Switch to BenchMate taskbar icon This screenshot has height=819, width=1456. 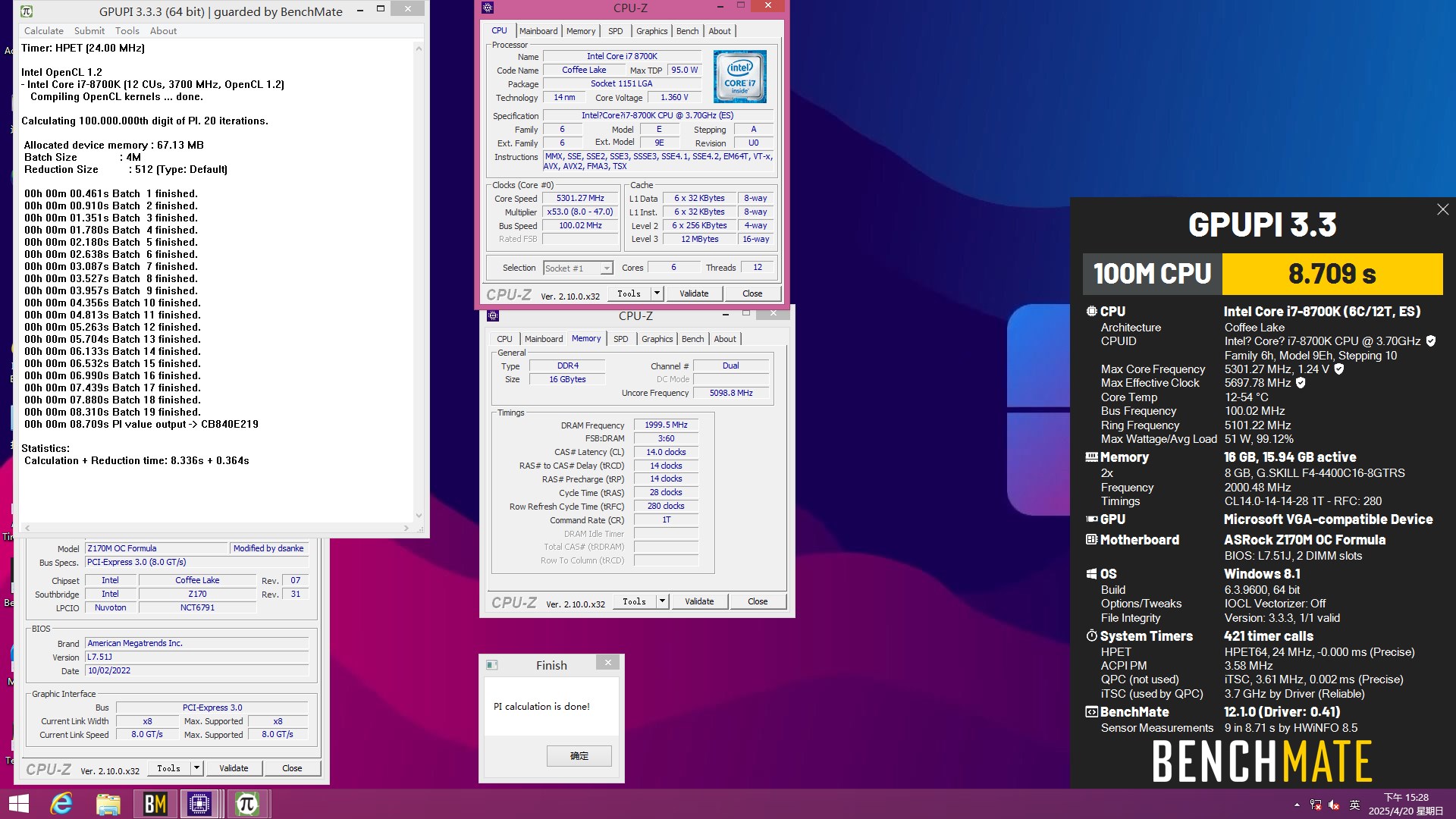155,804
